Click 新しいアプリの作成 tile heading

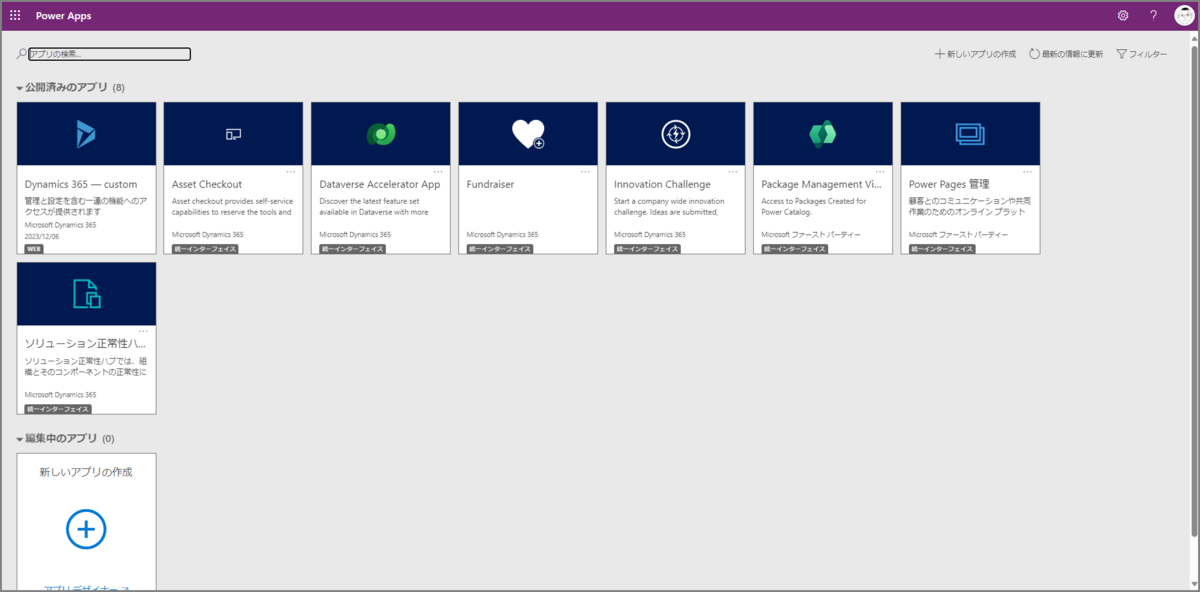[86, 472]
